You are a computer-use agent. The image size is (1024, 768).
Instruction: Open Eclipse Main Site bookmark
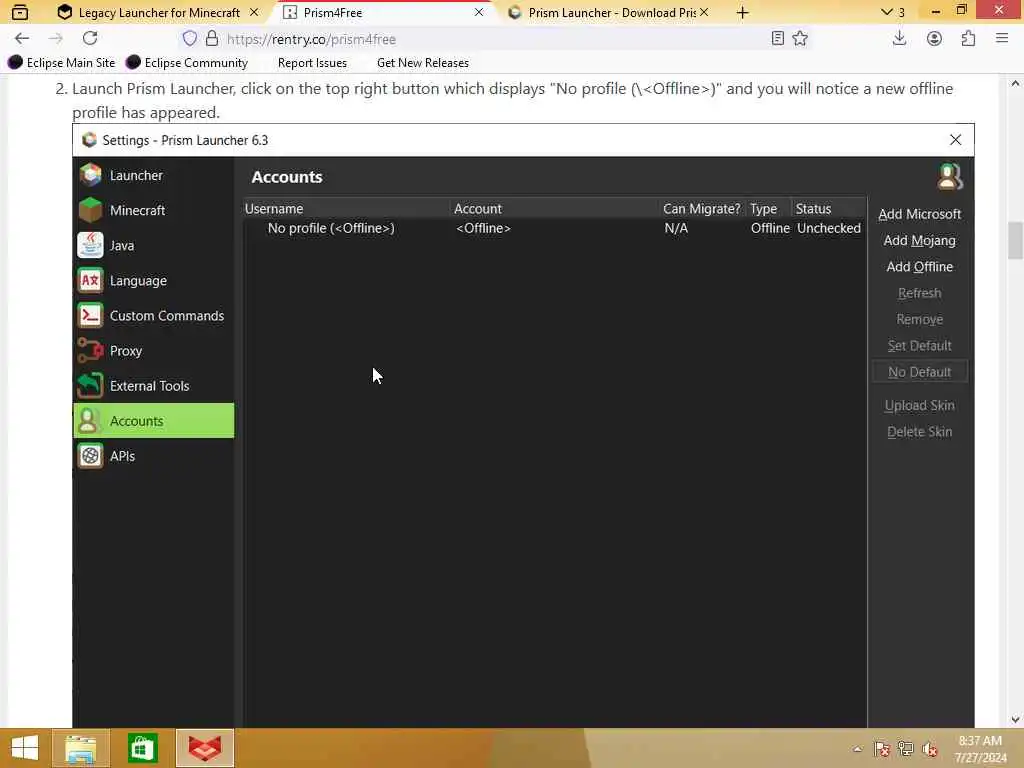point(61,63)
